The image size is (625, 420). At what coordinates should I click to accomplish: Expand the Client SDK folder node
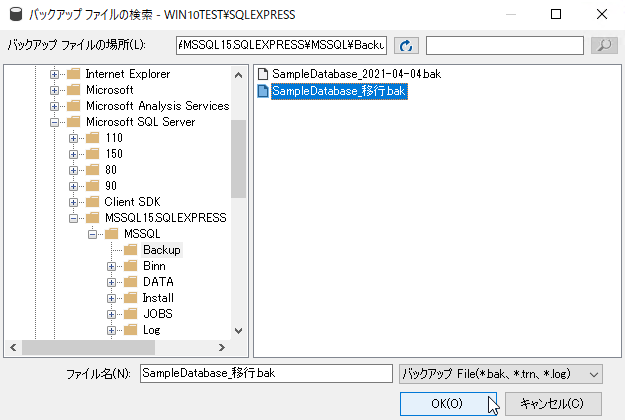point(73,202)
